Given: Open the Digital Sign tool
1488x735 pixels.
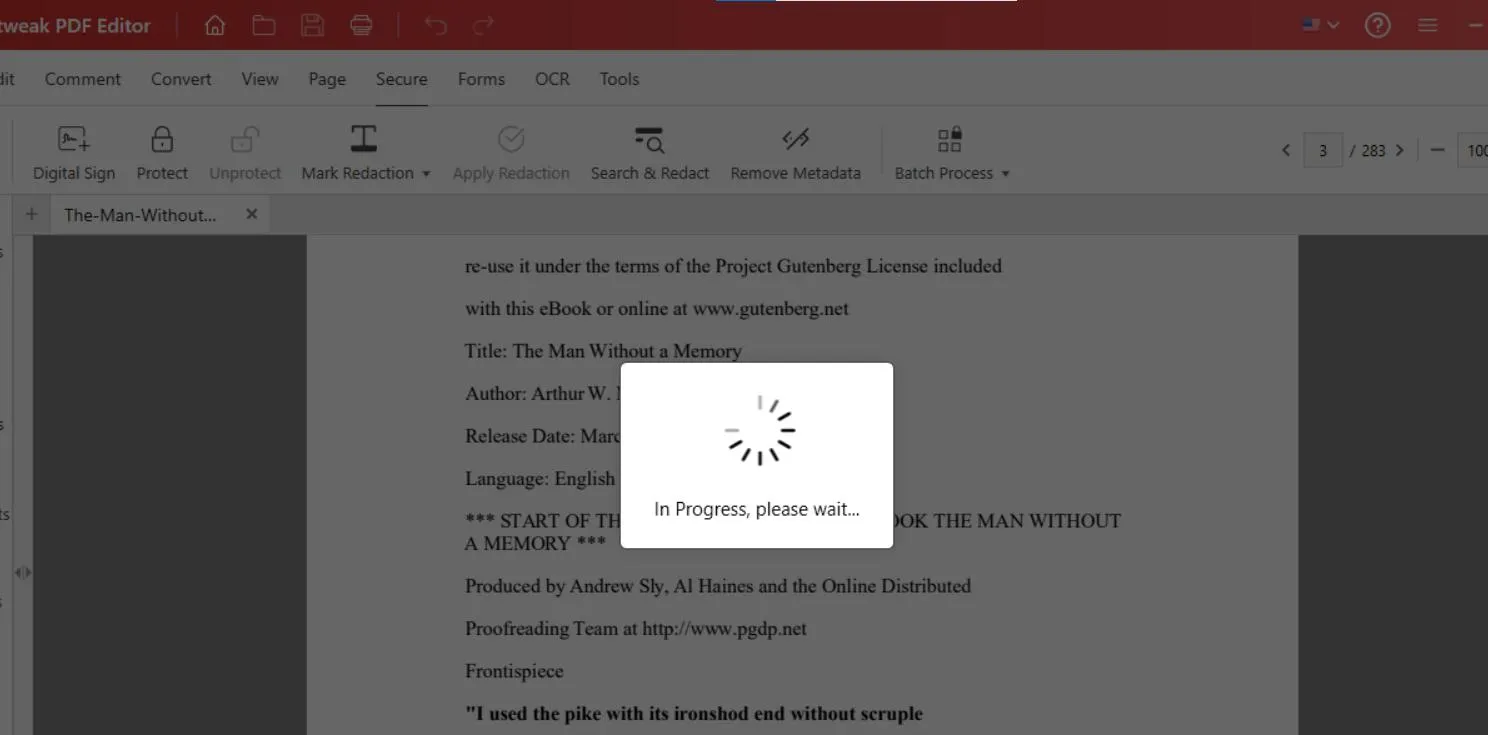Looking at the screenshot, I should (x=74, y=153).
